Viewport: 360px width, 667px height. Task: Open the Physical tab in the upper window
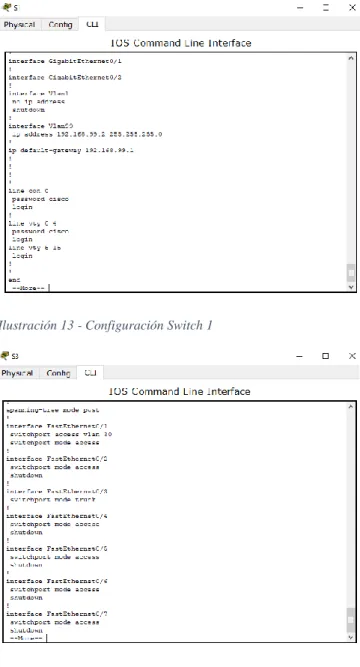(x=19, y=25)
